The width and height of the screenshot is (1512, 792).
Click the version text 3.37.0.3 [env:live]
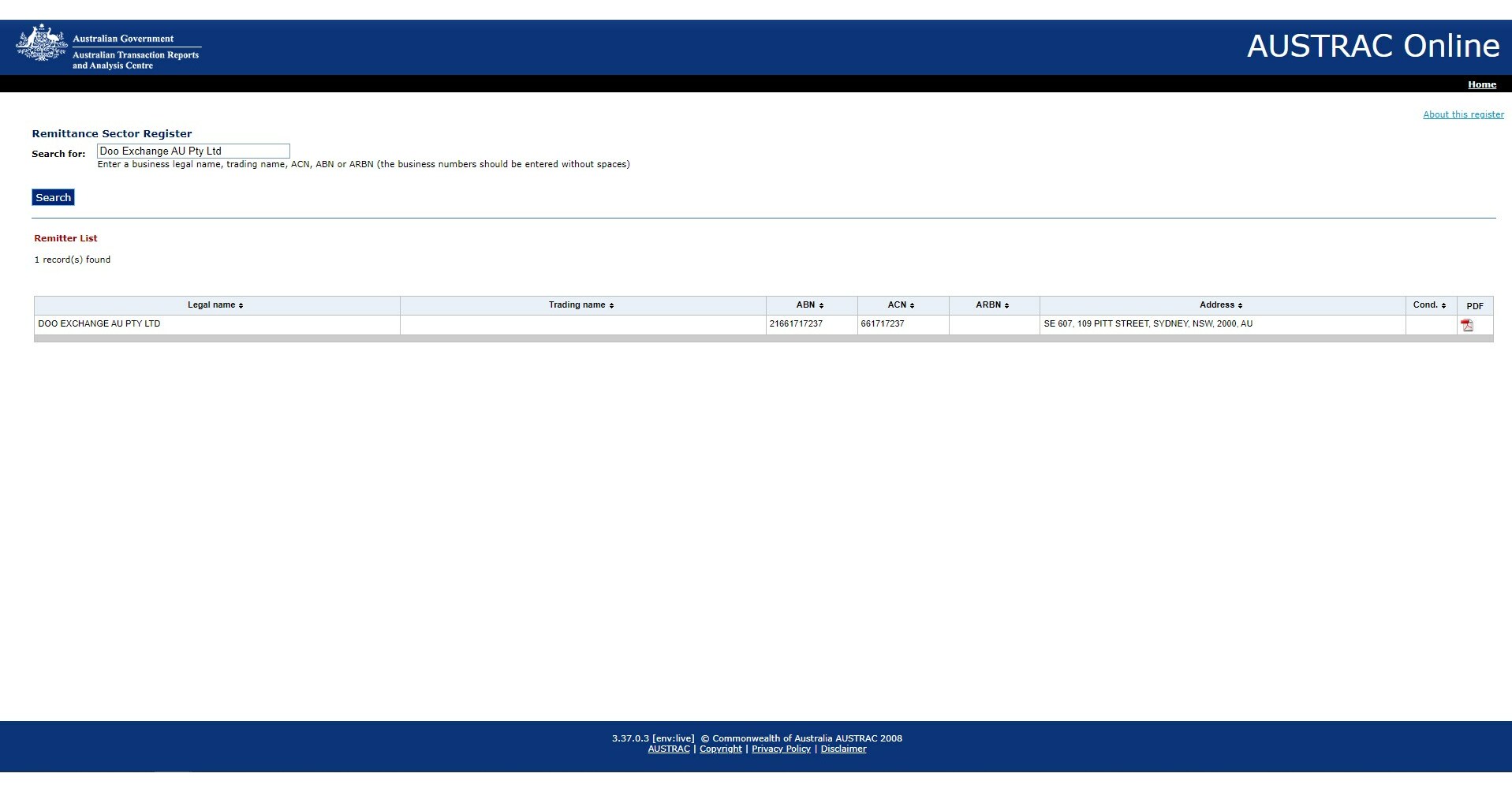click(x=653, y=738)
